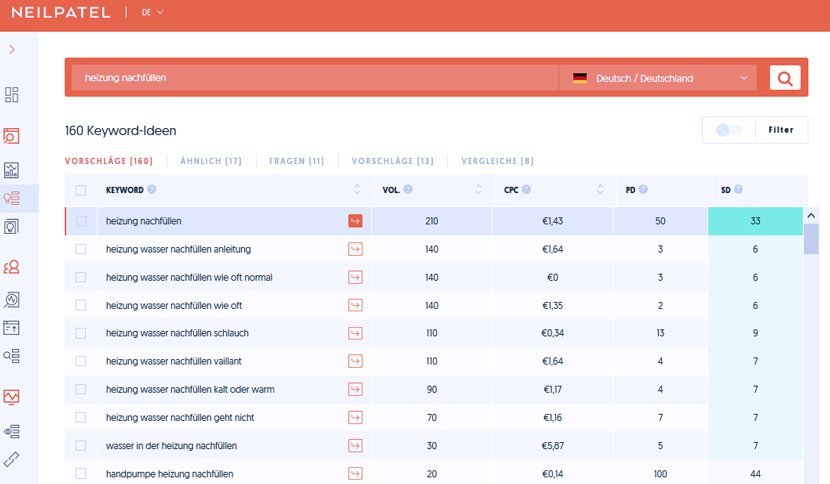
Task: Click the highlighted SD value 33
Action: (x=755, y=221)
